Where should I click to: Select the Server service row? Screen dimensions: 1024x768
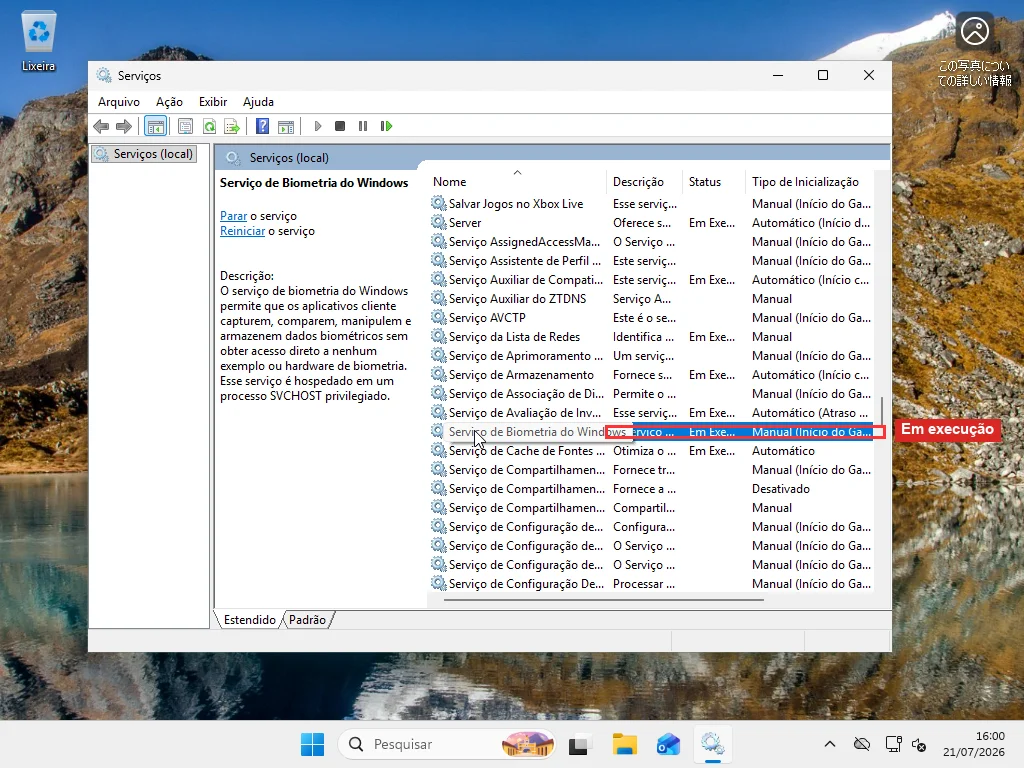pyautogui.click(x=651, y=223)
